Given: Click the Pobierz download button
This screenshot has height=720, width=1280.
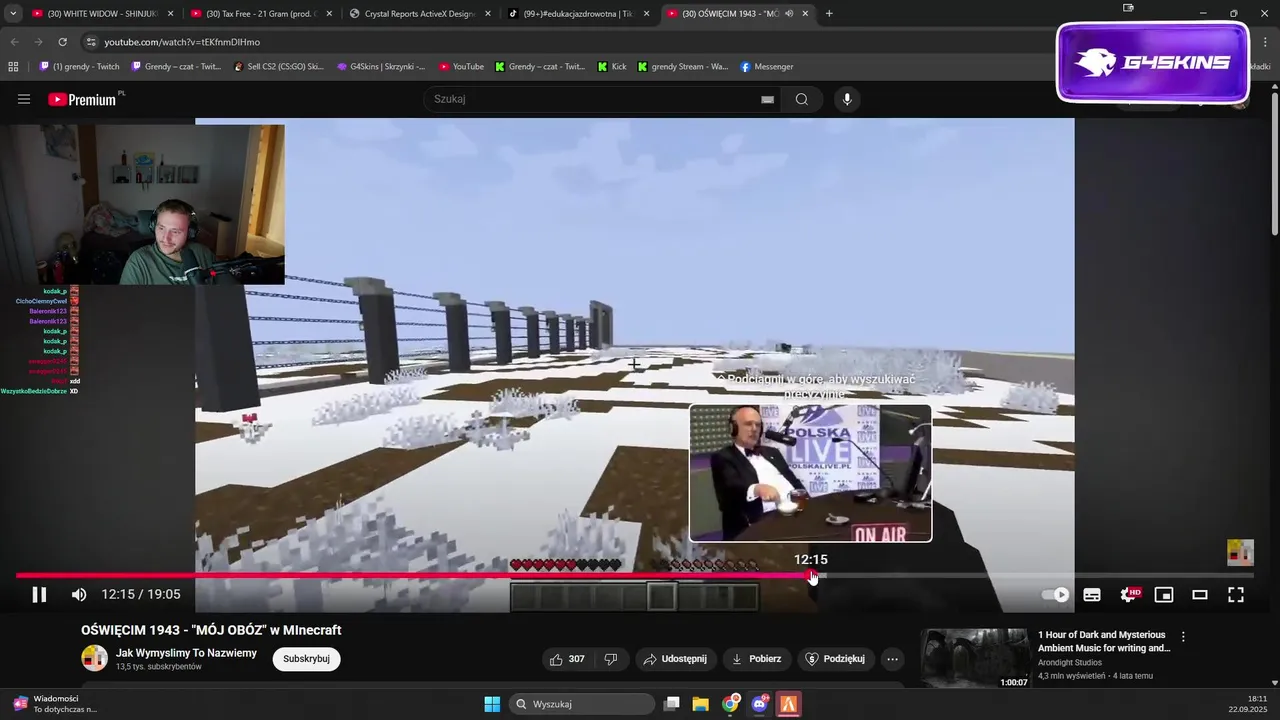Looking at the screenshot, I should 757,659.
